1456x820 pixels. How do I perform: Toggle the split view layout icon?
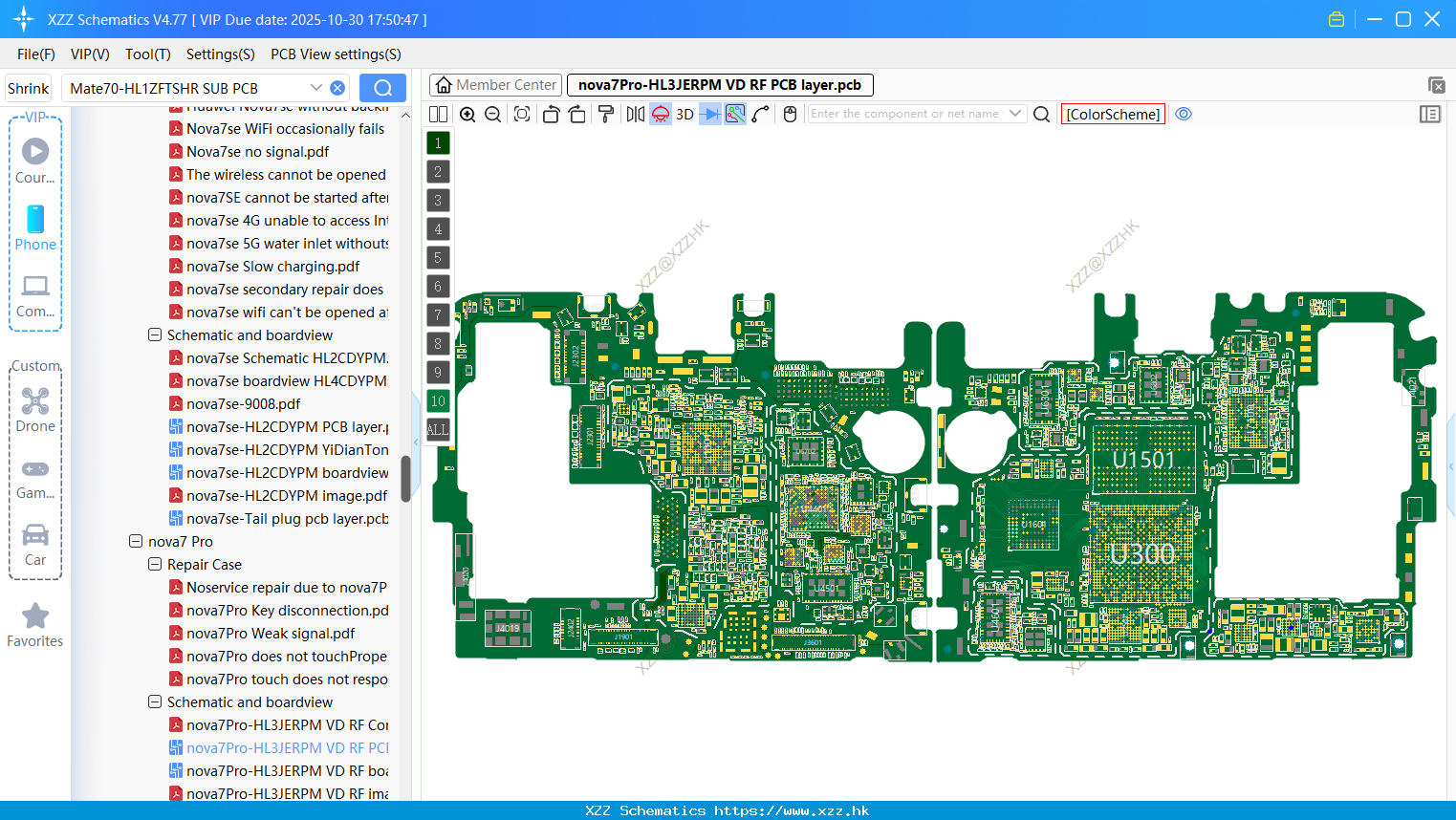tap(439, 114)
